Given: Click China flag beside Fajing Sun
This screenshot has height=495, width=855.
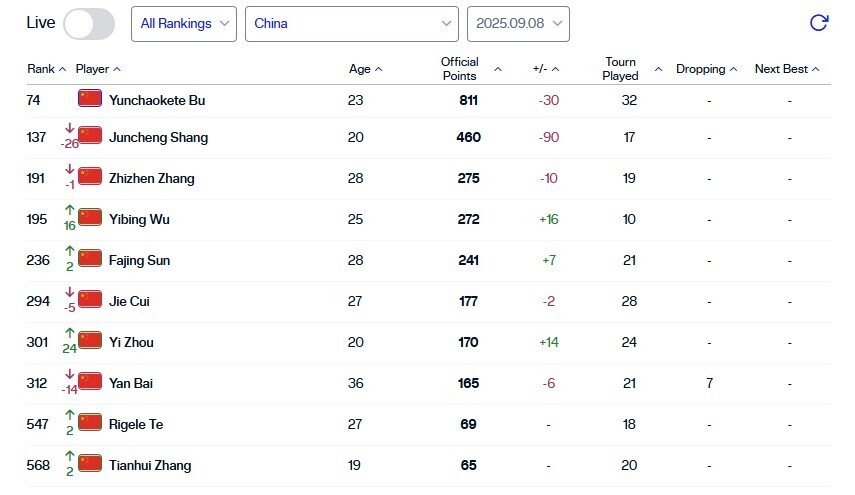Looking at the screenshot, I should pyautogui.click(x=90, y=259).
